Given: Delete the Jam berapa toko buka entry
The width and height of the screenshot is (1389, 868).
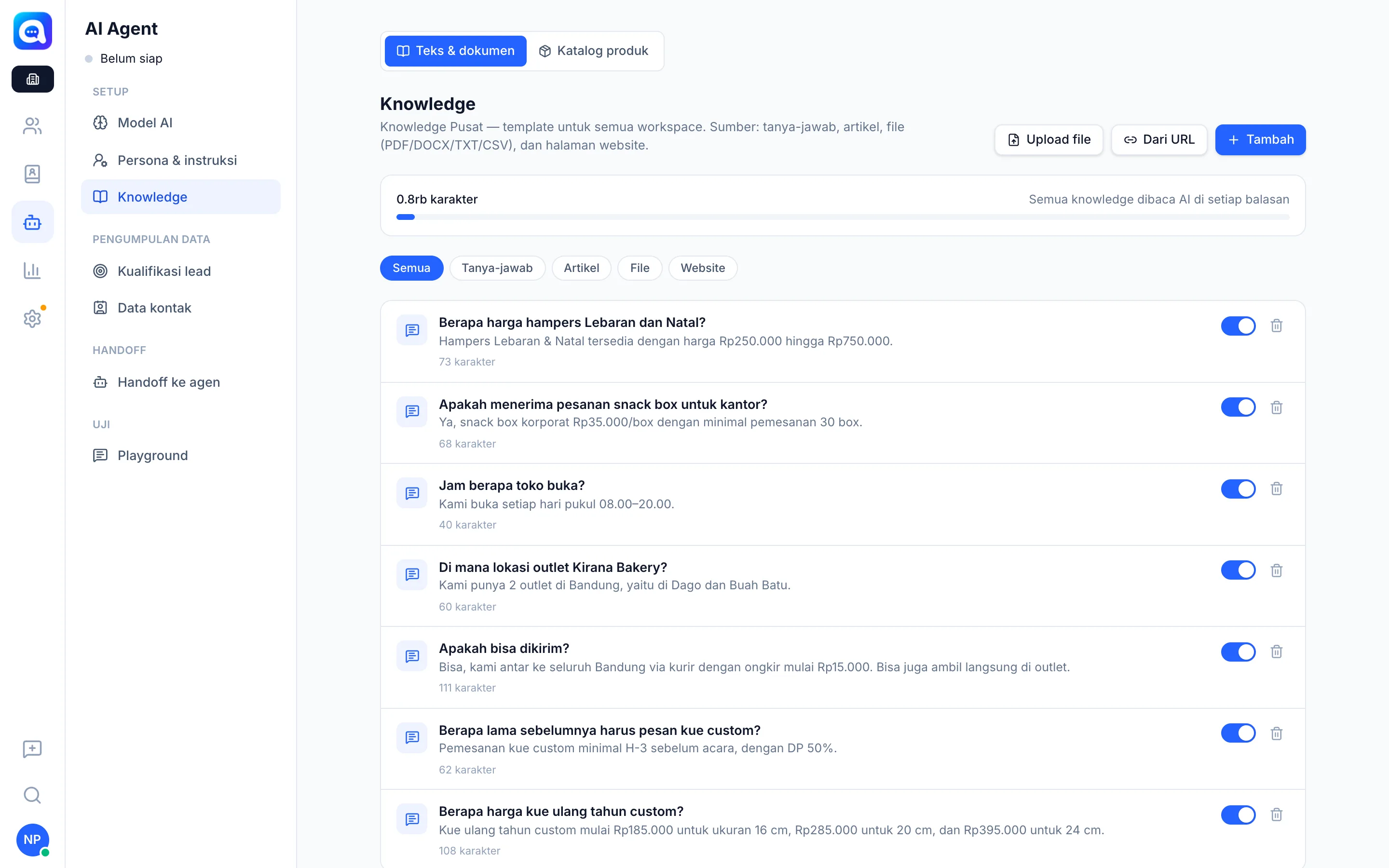Looking at the screenshot, I should (x=1276, y=488).
